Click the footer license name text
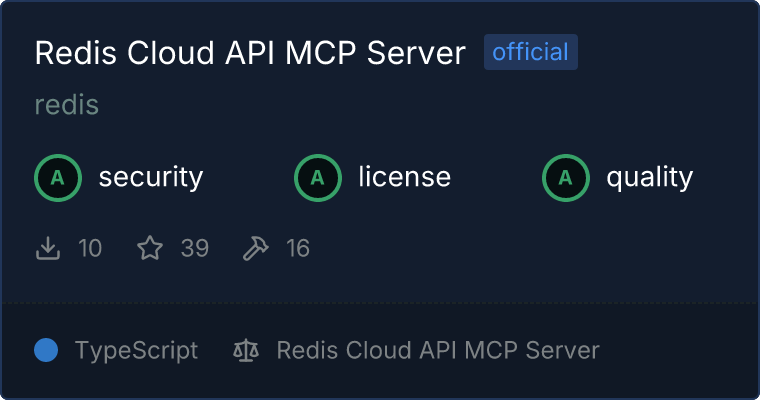This screenshot has width=760, height=400. (x=438, y=350)
